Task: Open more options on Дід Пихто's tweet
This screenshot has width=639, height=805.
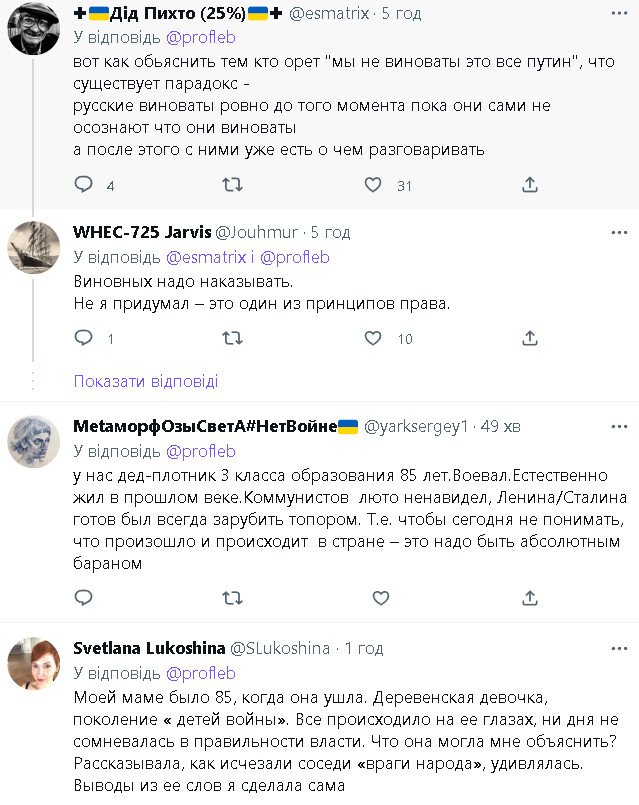Action: pos(619,12)
